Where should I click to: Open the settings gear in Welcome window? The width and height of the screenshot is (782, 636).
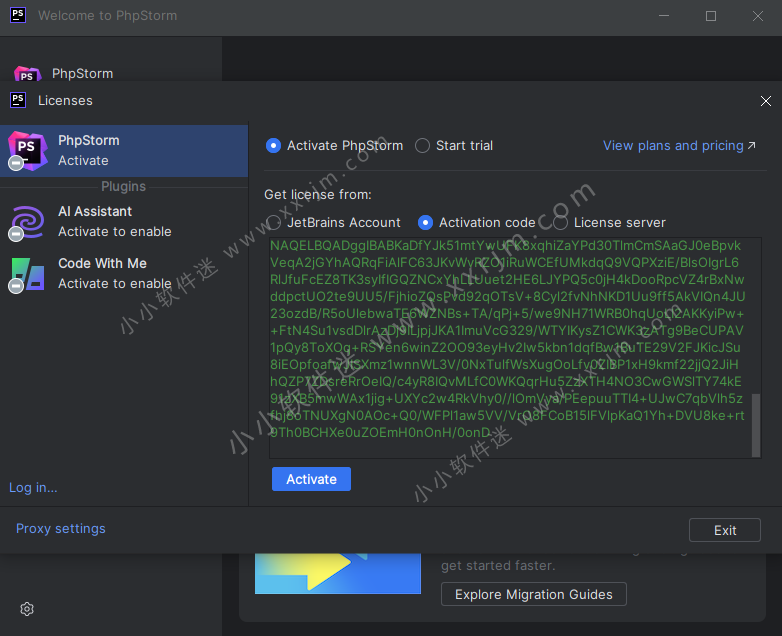[27, 609]
